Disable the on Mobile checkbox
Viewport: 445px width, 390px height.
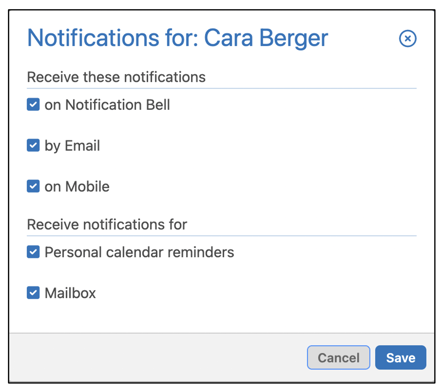pyautogui.click(x=33, y=186)
